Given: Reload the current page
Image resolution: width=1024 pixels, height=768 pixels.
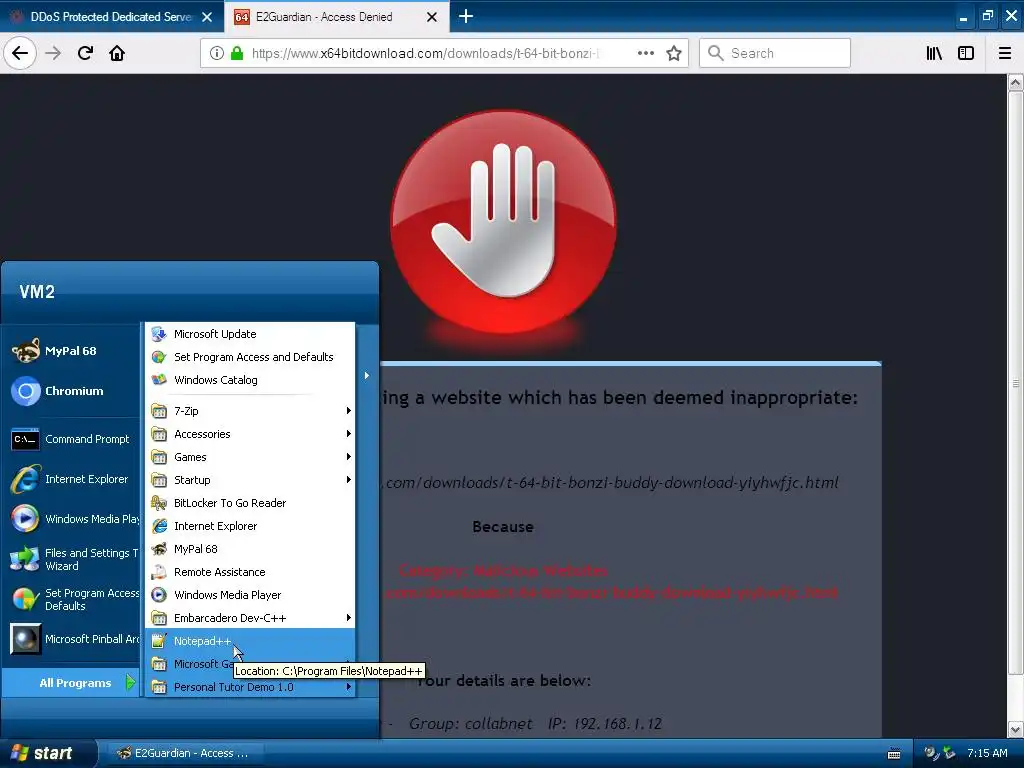Looking at the screenshot, I should 85,53.
